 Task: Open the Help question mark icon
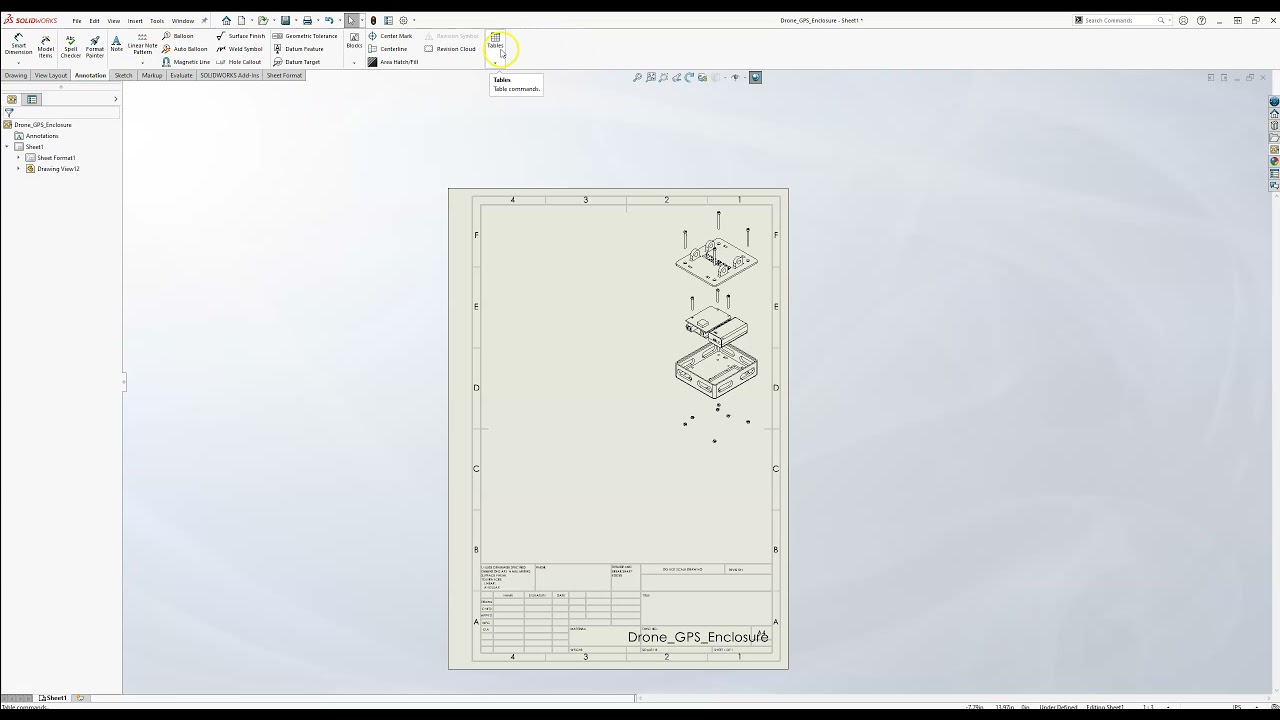coord(1201,20)
